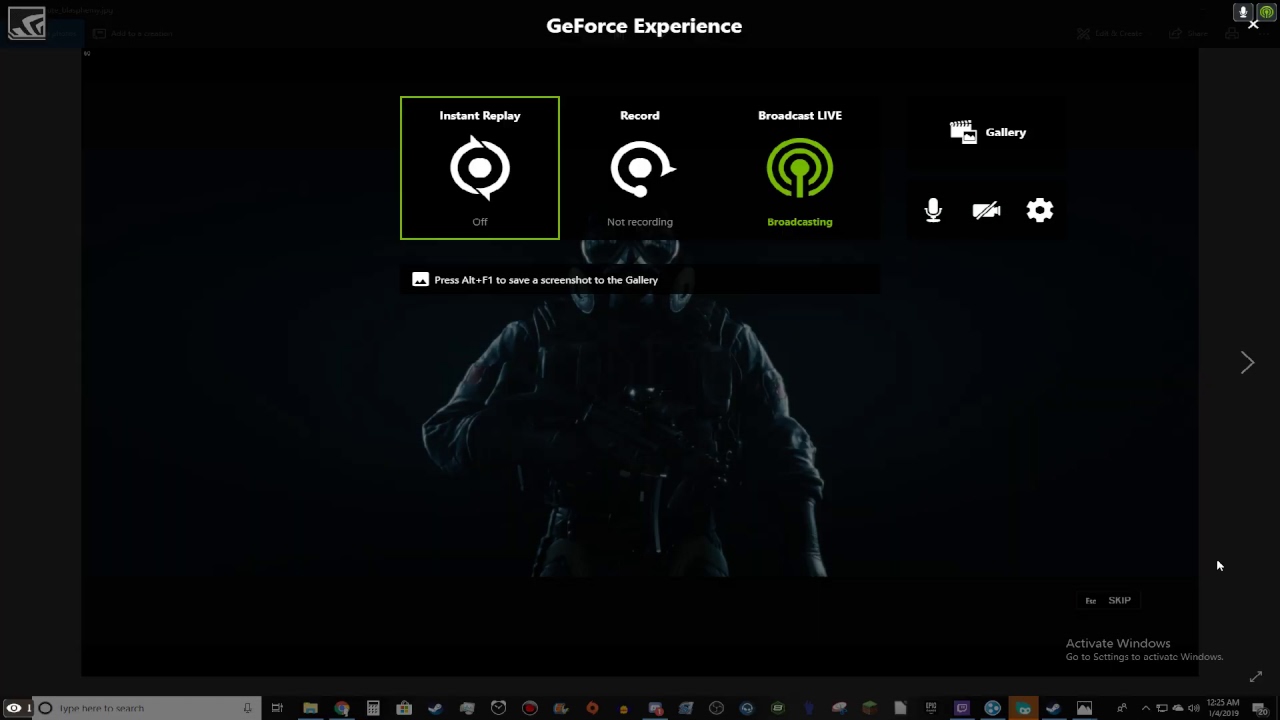Click the Windows search box

pyautogui.click(x=147, y=708)
